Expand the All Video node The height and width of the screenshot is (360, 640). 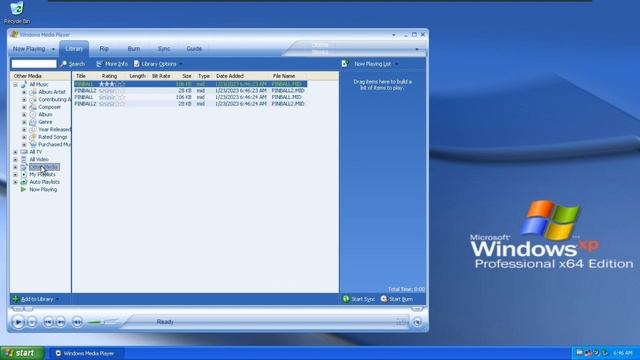click(16, 160)
